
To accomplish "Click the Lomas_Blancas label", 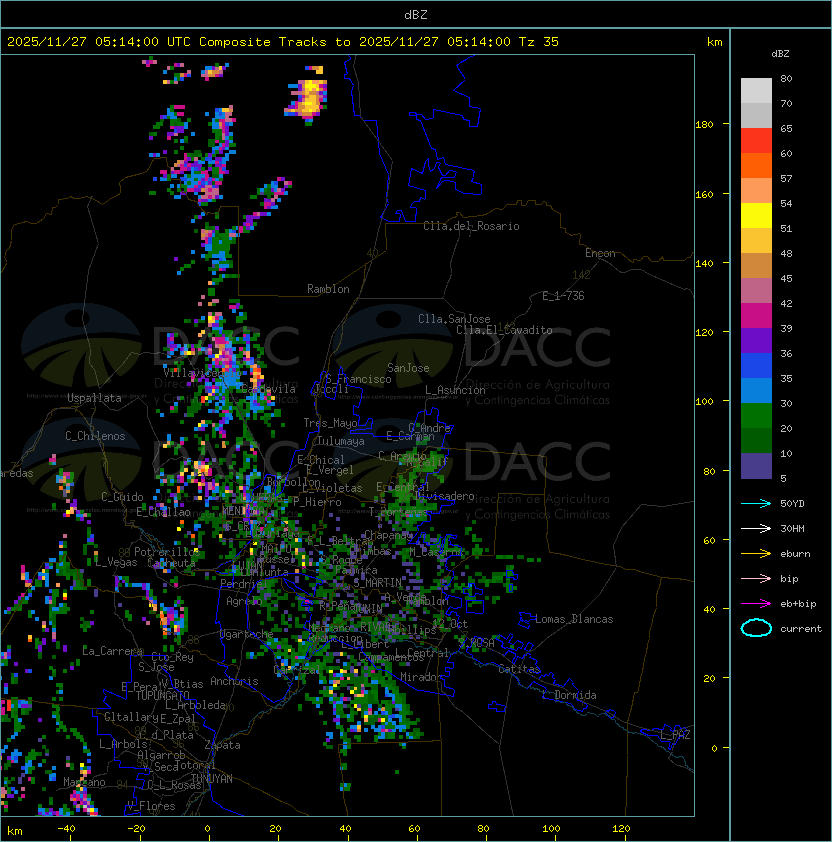I will [x=574, y=619].
